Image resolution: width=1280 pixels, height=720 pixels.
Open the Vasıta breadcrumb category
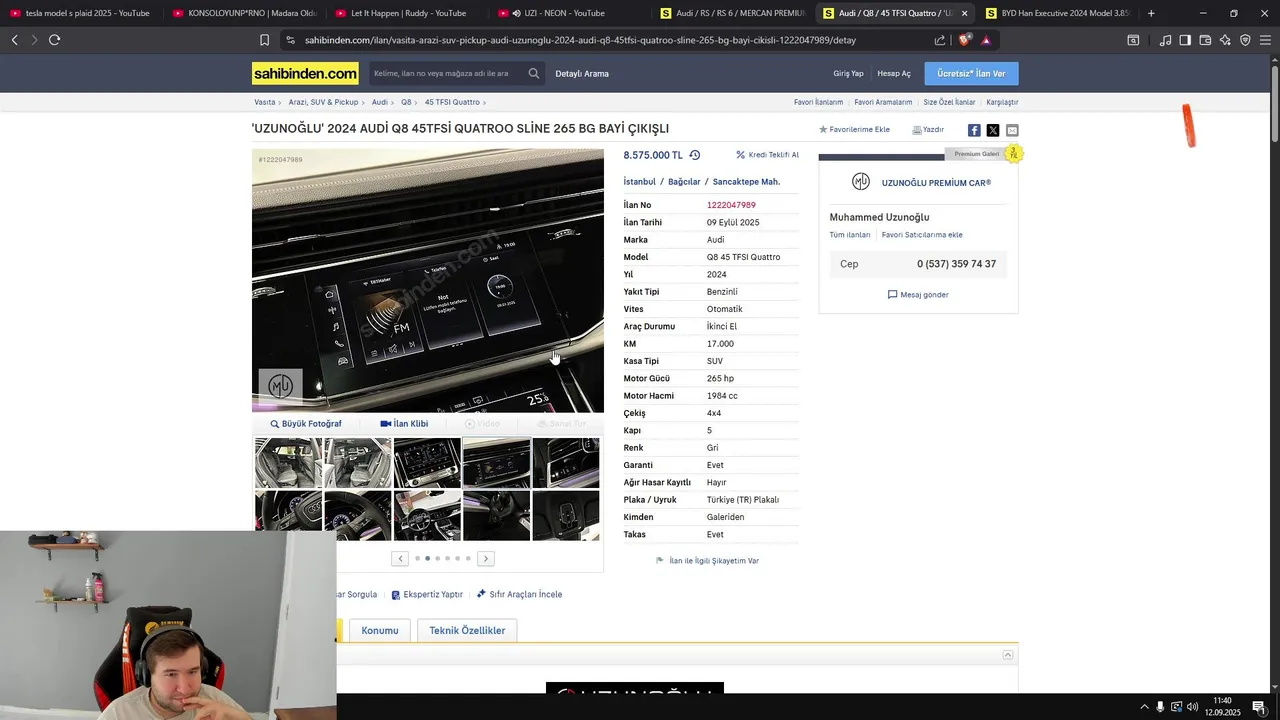[x=265, y=102]
